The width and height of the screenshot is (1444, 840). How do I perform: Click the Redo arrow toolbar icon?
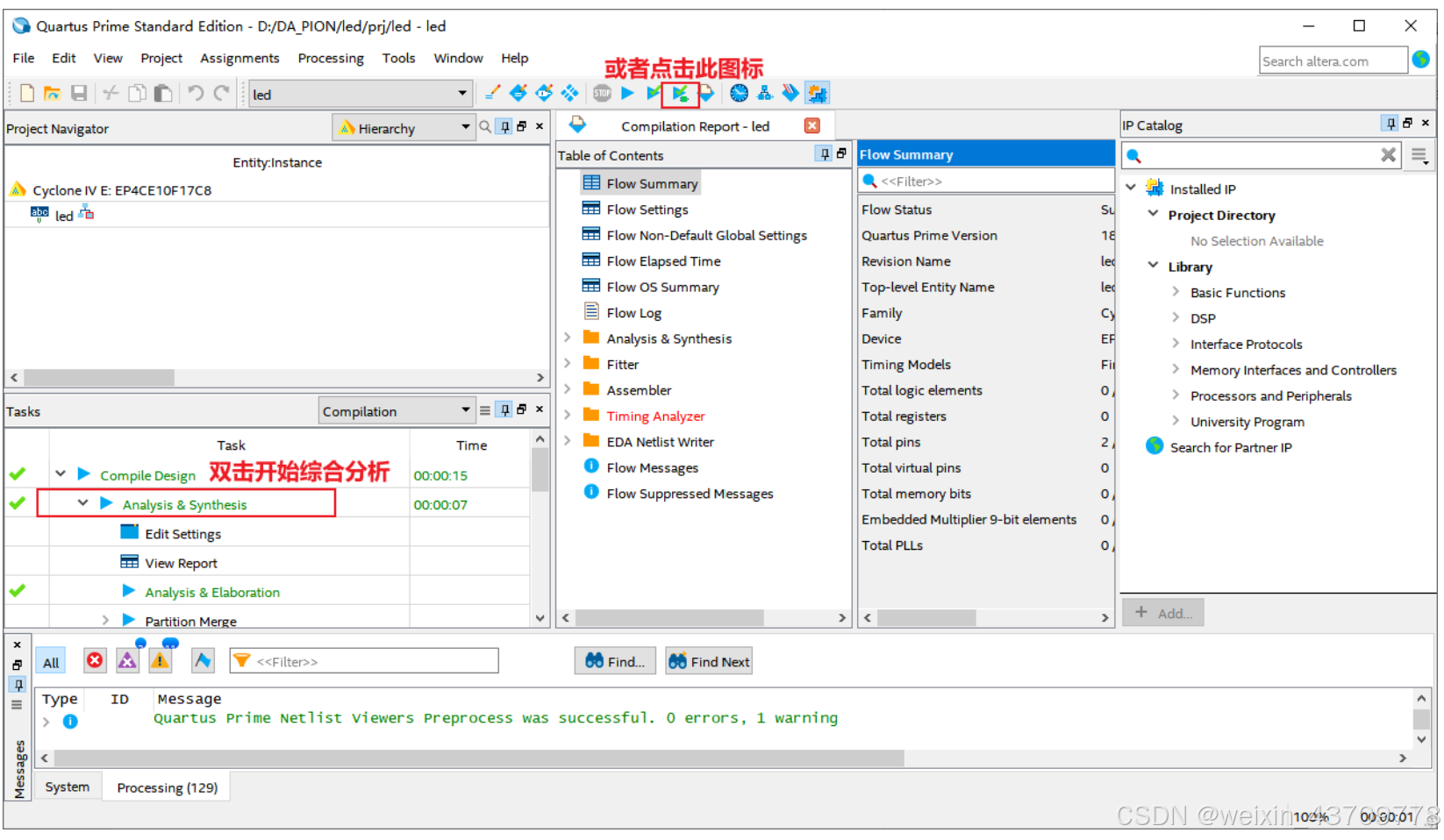[x=222, y=93]
